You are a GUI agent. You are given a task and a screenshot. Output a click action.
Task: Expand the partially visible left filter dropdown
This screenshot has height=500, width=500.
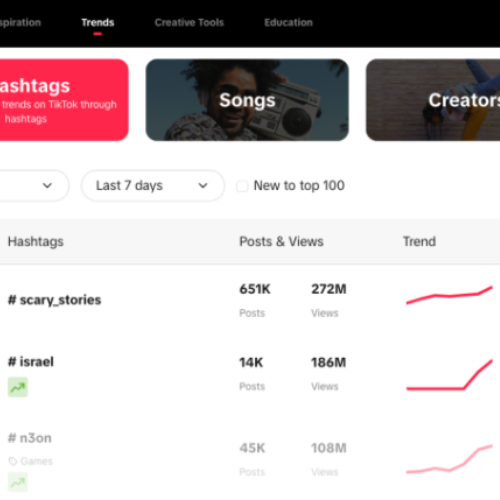pos(33,186)
